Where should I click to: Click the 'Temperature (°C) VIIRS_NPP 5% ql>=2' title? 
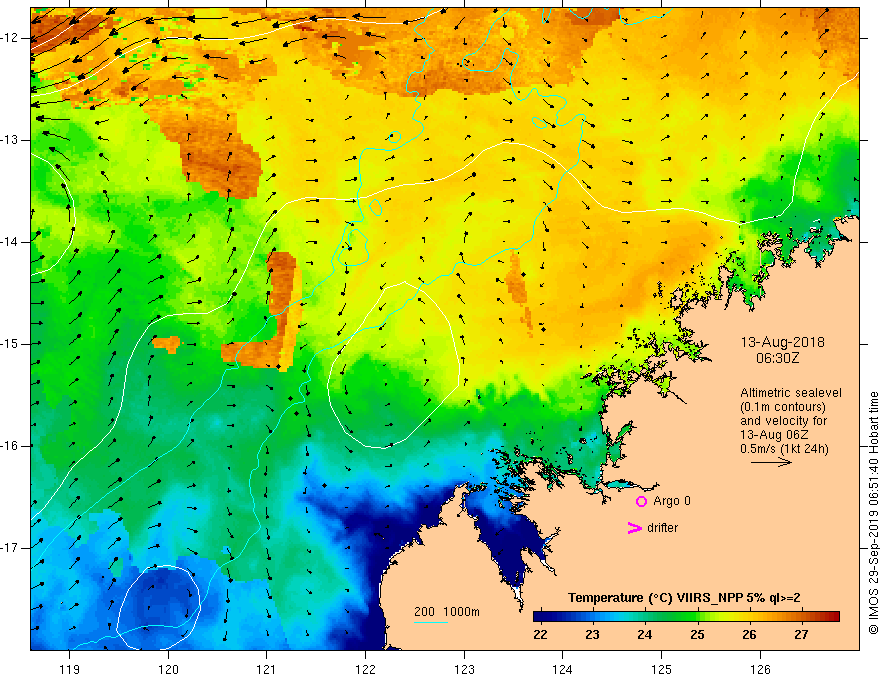click(x=684, y=598)
